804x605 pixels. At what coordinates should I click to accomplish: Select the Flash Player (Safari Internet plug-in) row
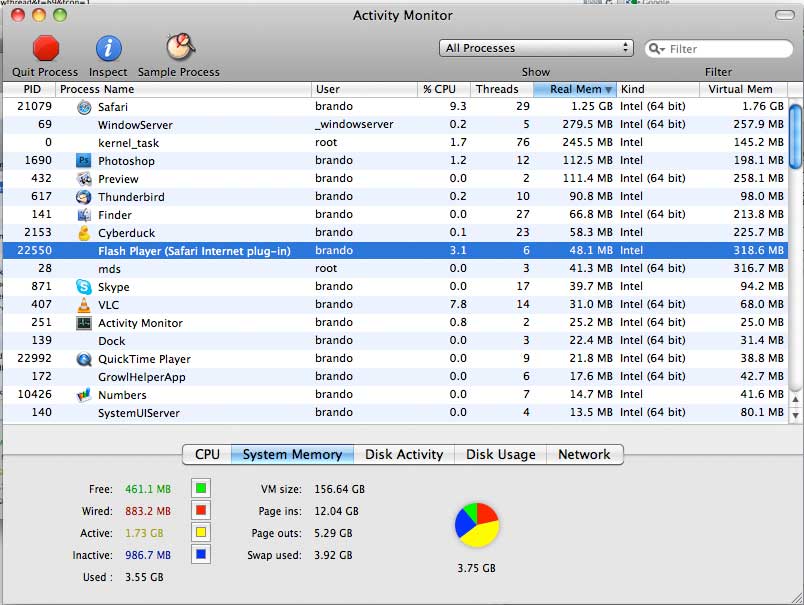395,251
